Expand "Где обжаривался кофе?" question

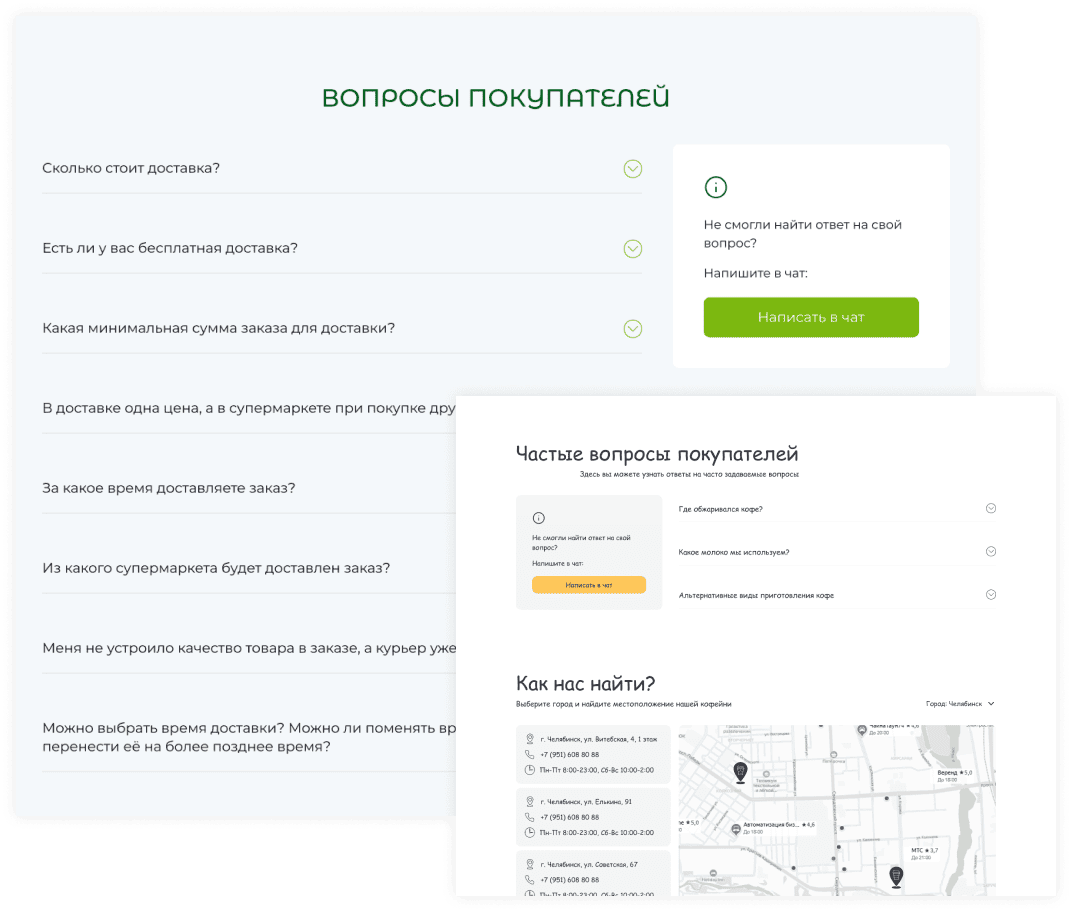click(x=990, y=508)
